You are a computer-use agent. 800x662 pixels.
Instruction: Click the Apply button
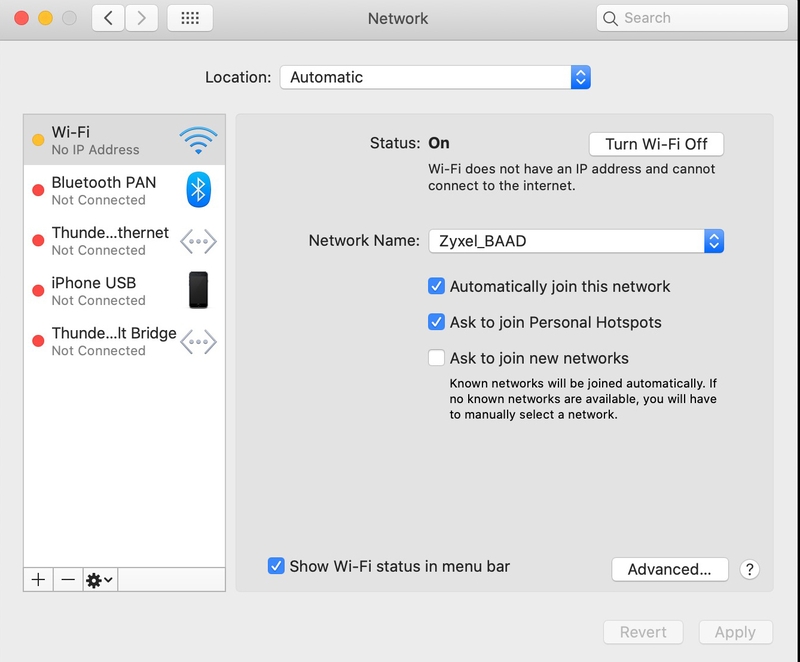click(735, 632)
